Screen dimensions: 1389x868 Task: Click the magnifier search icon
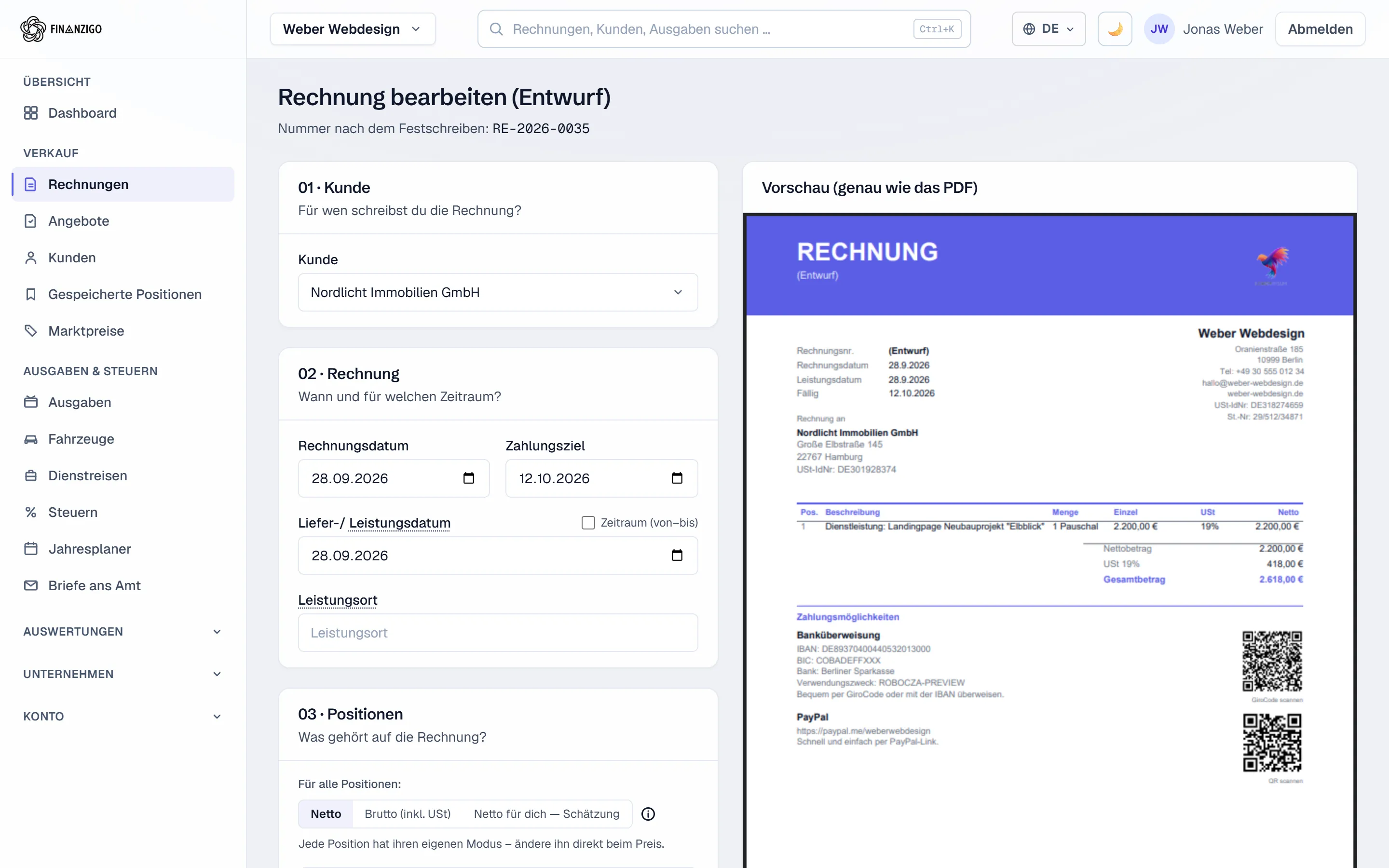pyautogui.click(x=496, y=29)
